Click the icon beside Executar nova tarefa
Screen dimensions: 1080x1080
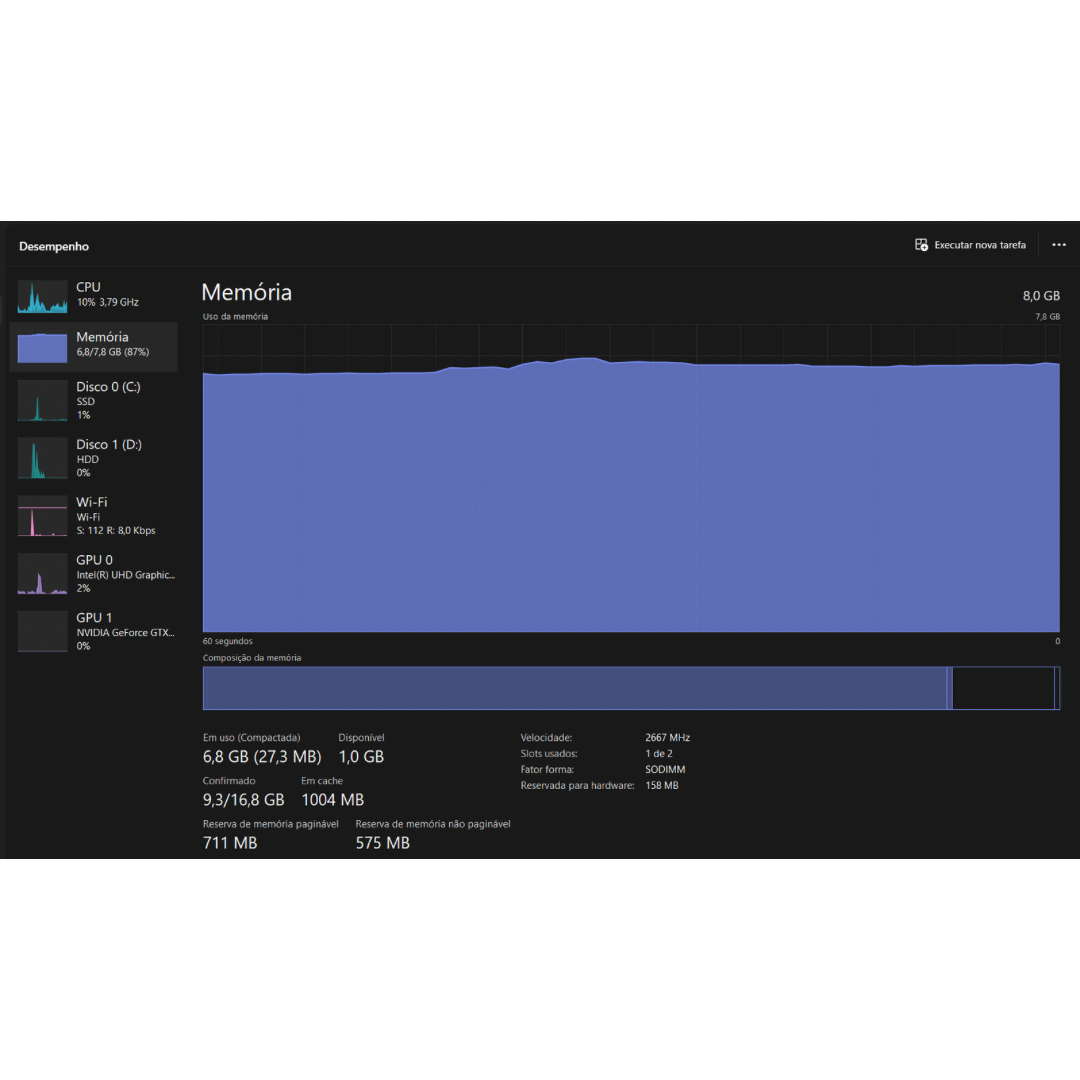921,245
